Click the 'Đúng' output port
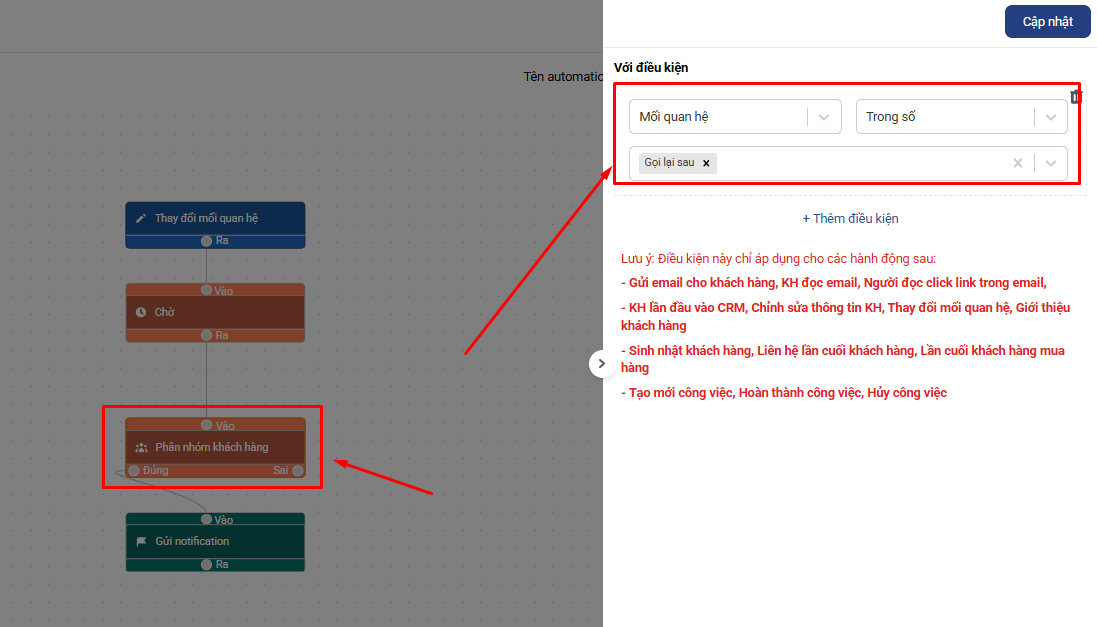Viewport: 1097px width, 627px height. (133, 470)
